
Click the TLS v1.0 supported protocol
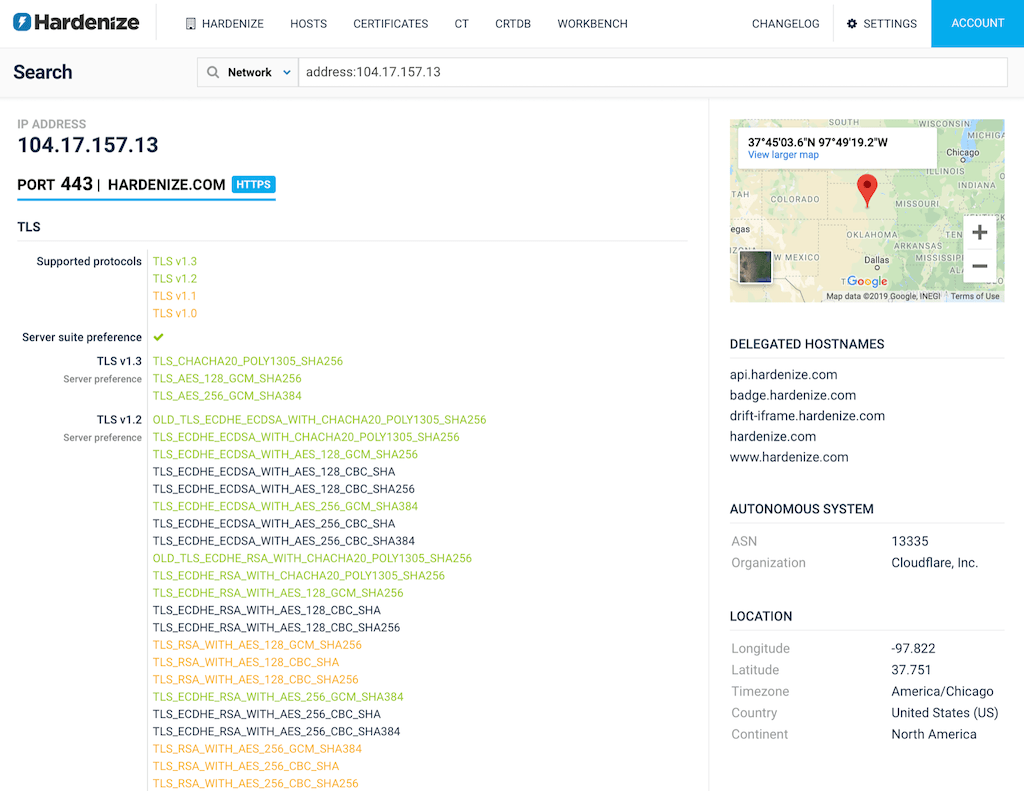174,314
